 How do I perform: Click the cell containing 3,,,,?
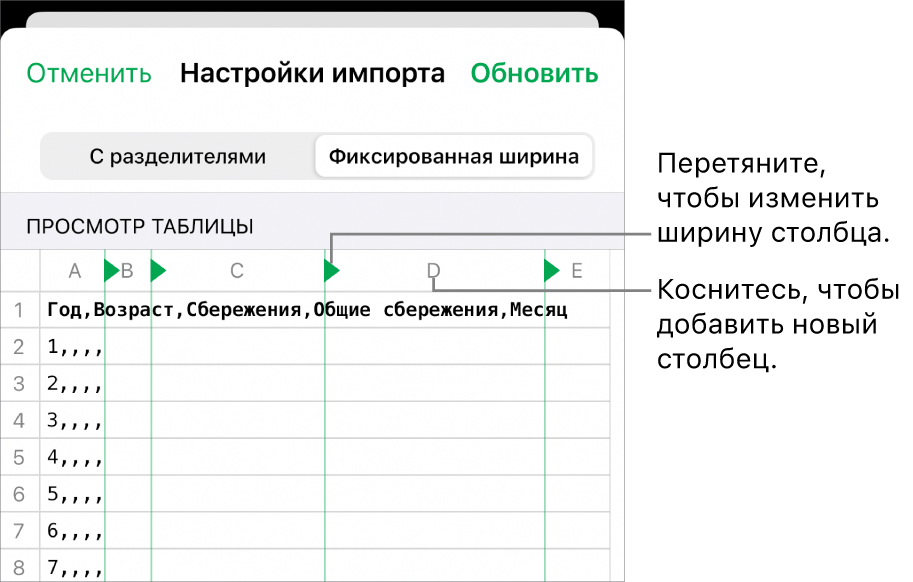(x=75, y=421)
